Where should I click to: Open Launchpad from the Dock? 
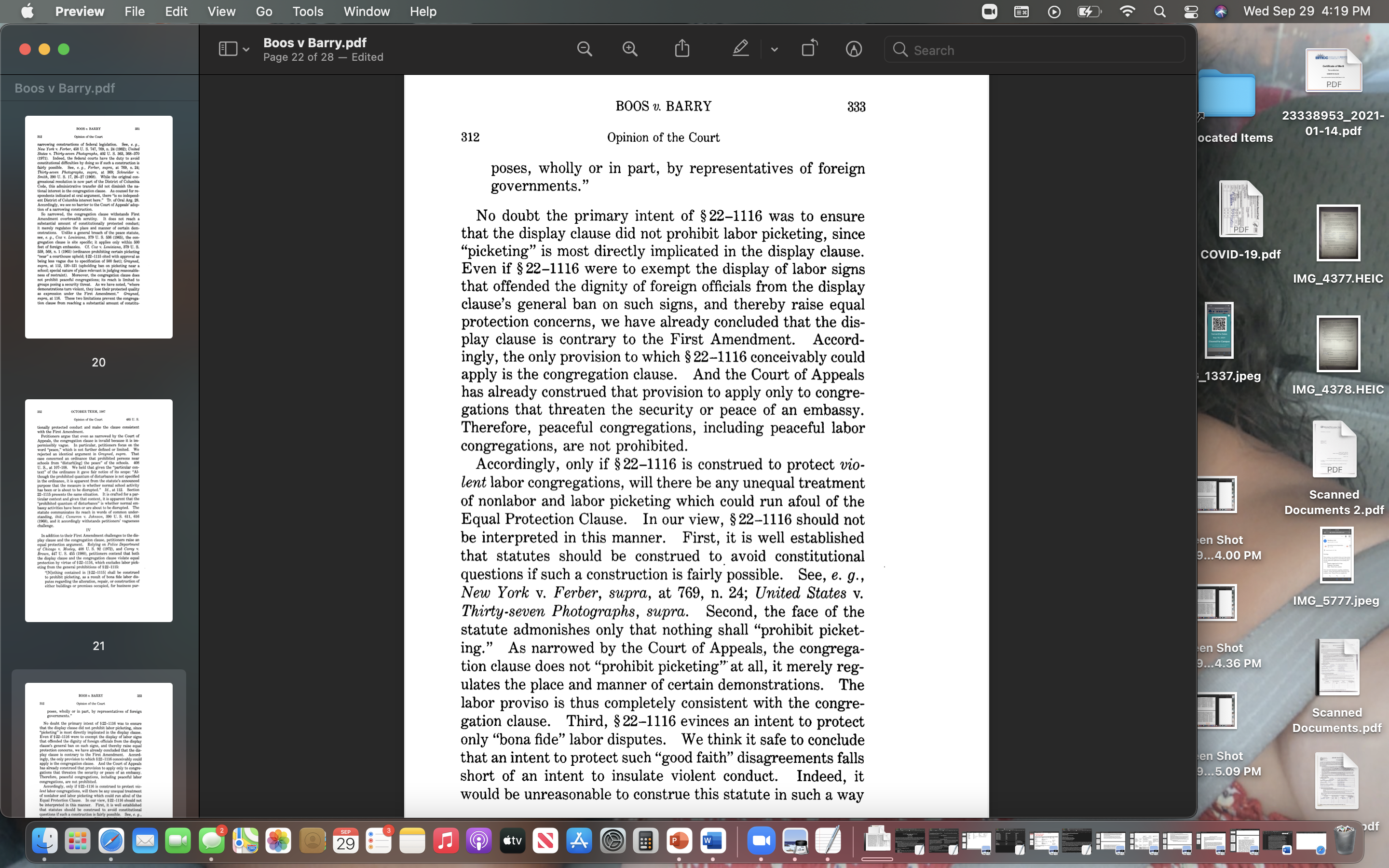click(x=78, y=841)
